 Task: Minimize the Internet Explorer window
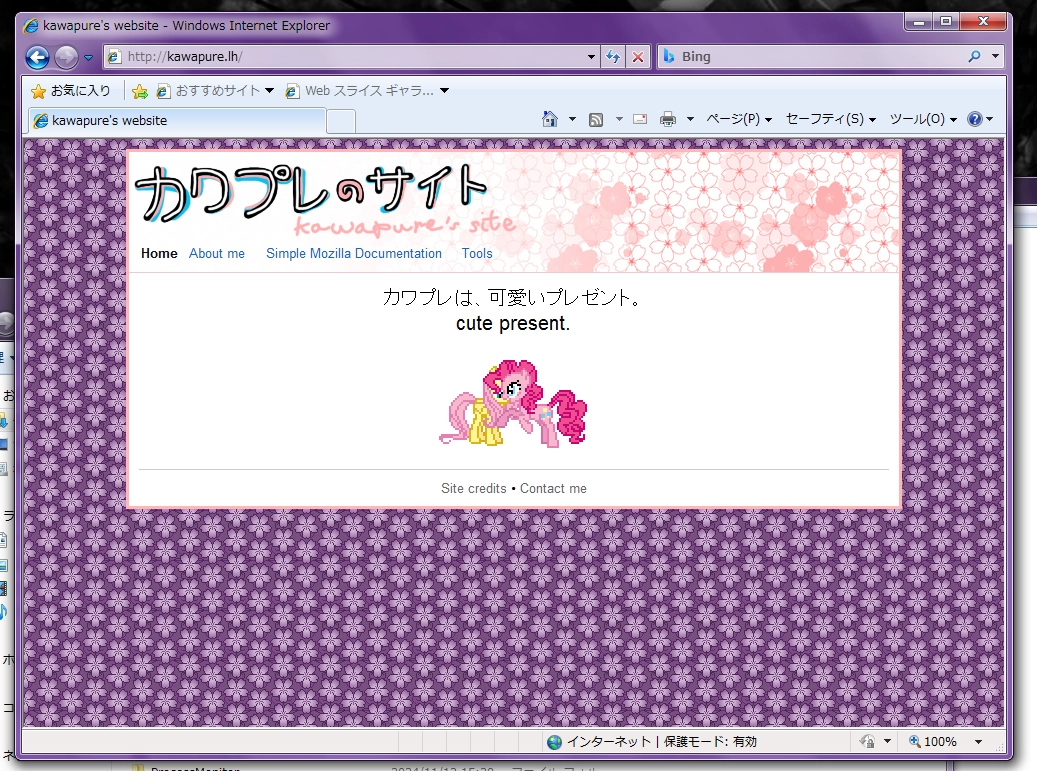pos(919,22)
